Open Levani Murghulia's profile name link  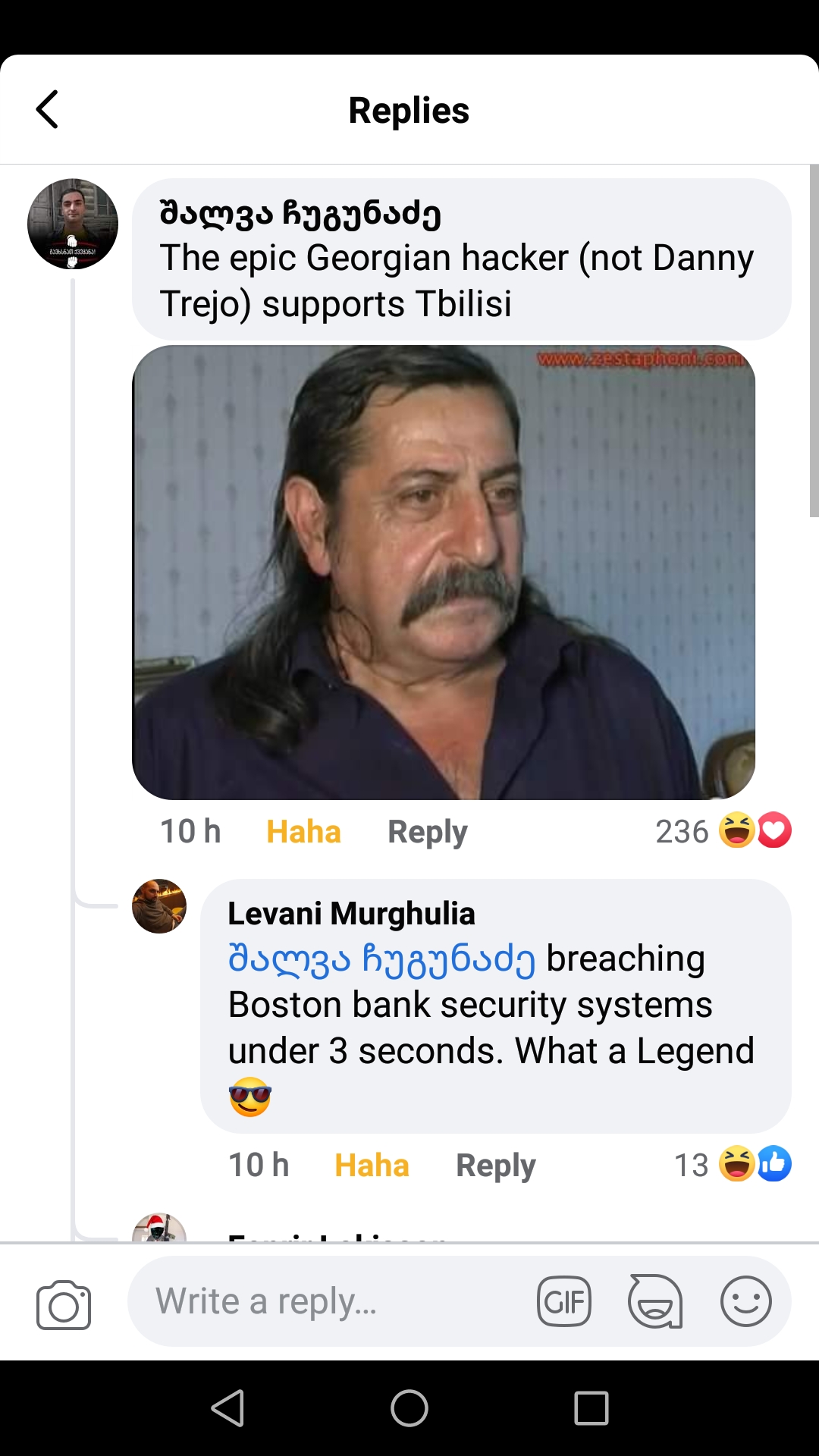pos(351,914)
